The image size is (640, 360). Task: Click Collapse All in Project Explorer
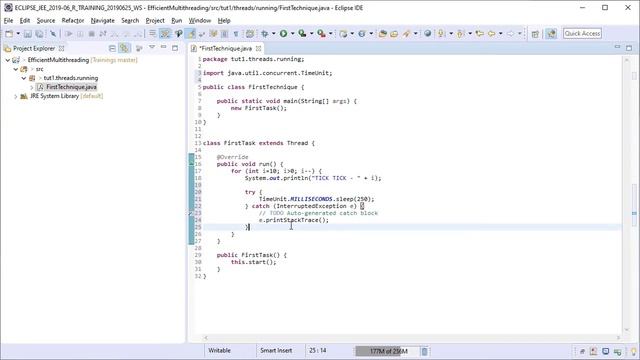click(112, 48)
